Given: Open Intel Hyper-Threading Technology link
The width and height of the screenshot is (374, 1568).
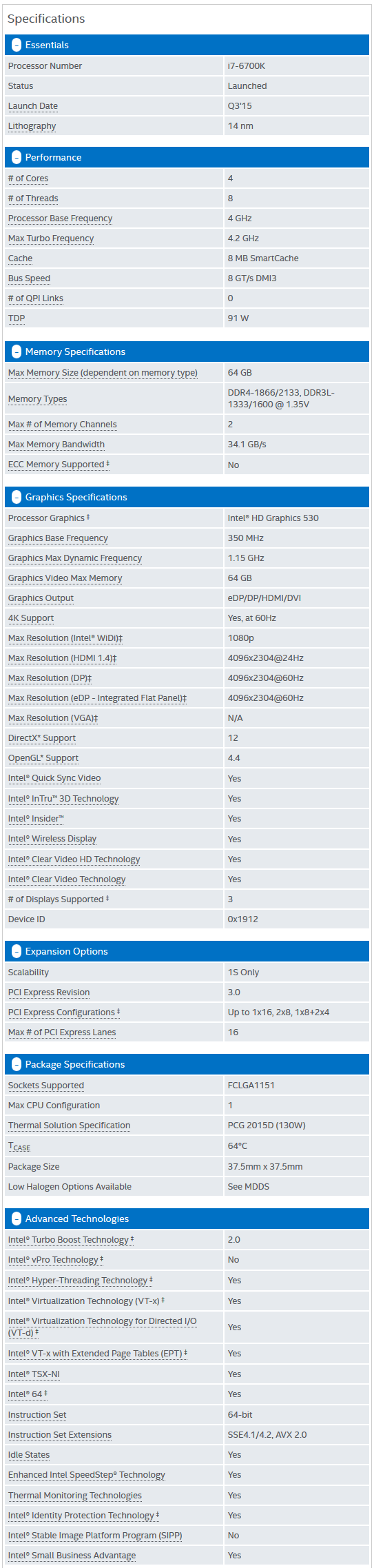Looking at the screenshot, I should coord(78,1281).
